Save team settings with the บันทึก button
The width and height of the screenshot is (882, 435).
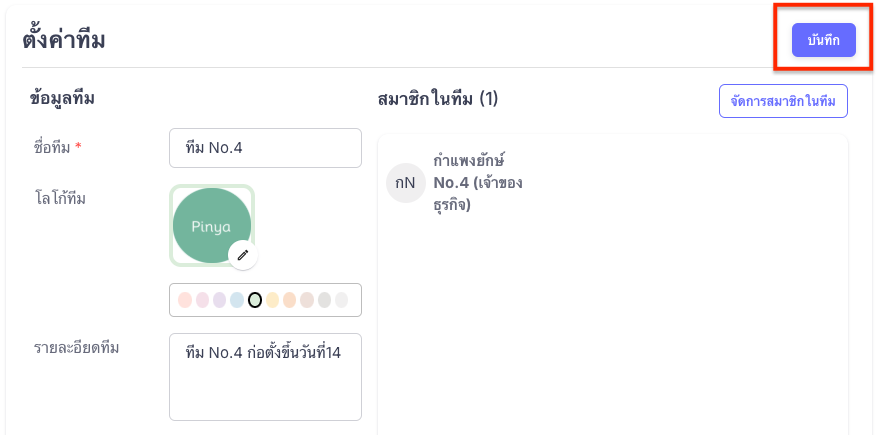[x=824, y=40]
